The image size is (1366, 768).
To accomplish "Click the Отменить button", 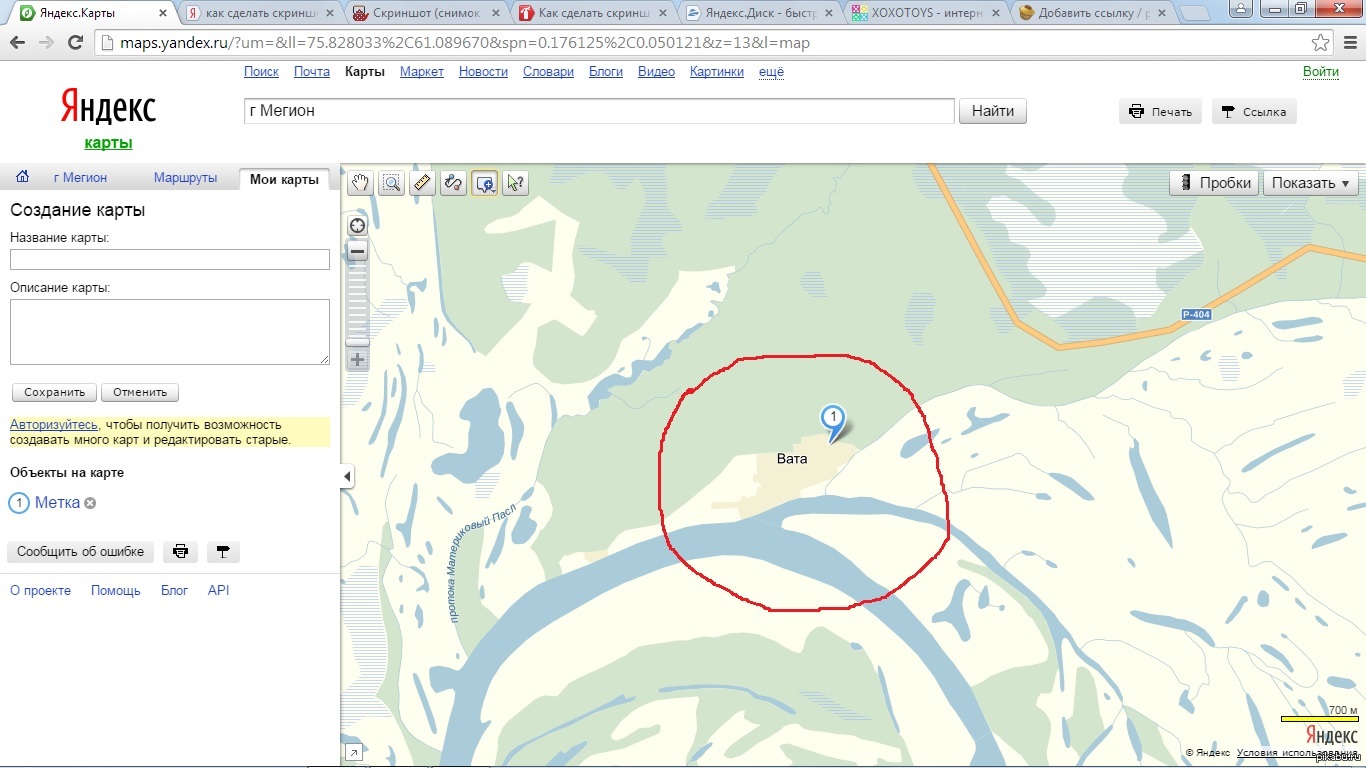I will click(x=140, y=392).
